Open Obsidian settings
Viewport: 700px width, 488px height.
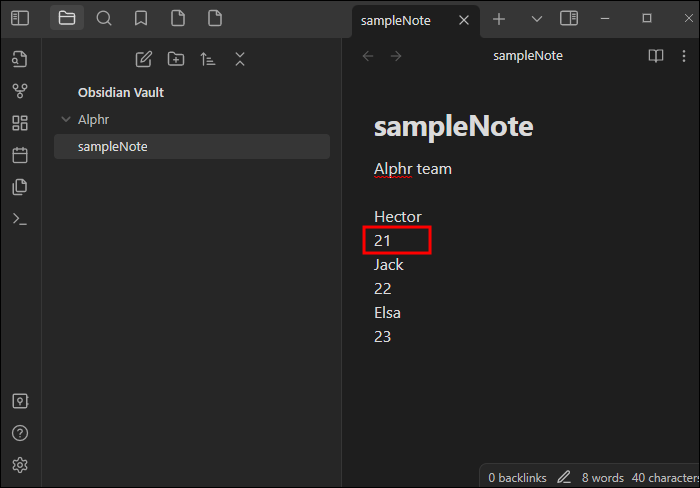(x=20, y=465)
